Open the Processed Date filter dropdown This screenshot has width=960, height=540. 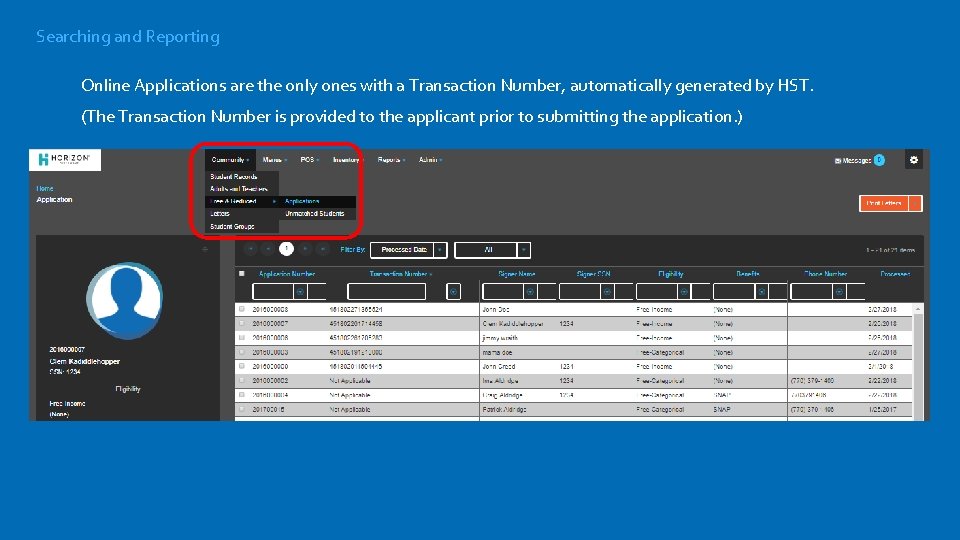click(x=408, y=250)
